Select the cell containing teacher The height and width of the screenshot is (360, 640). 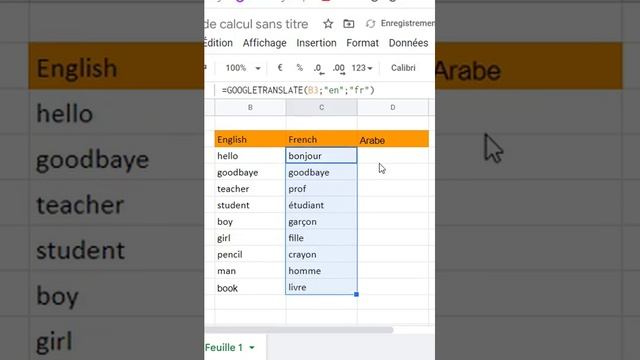(x=250, y=189)
